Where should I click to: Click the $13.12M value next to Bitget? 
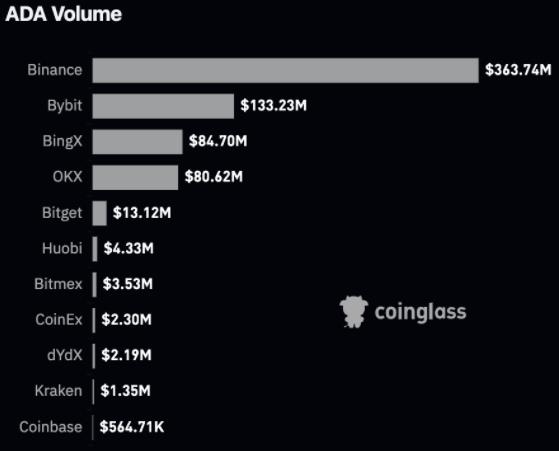click(x=142, y=213)
